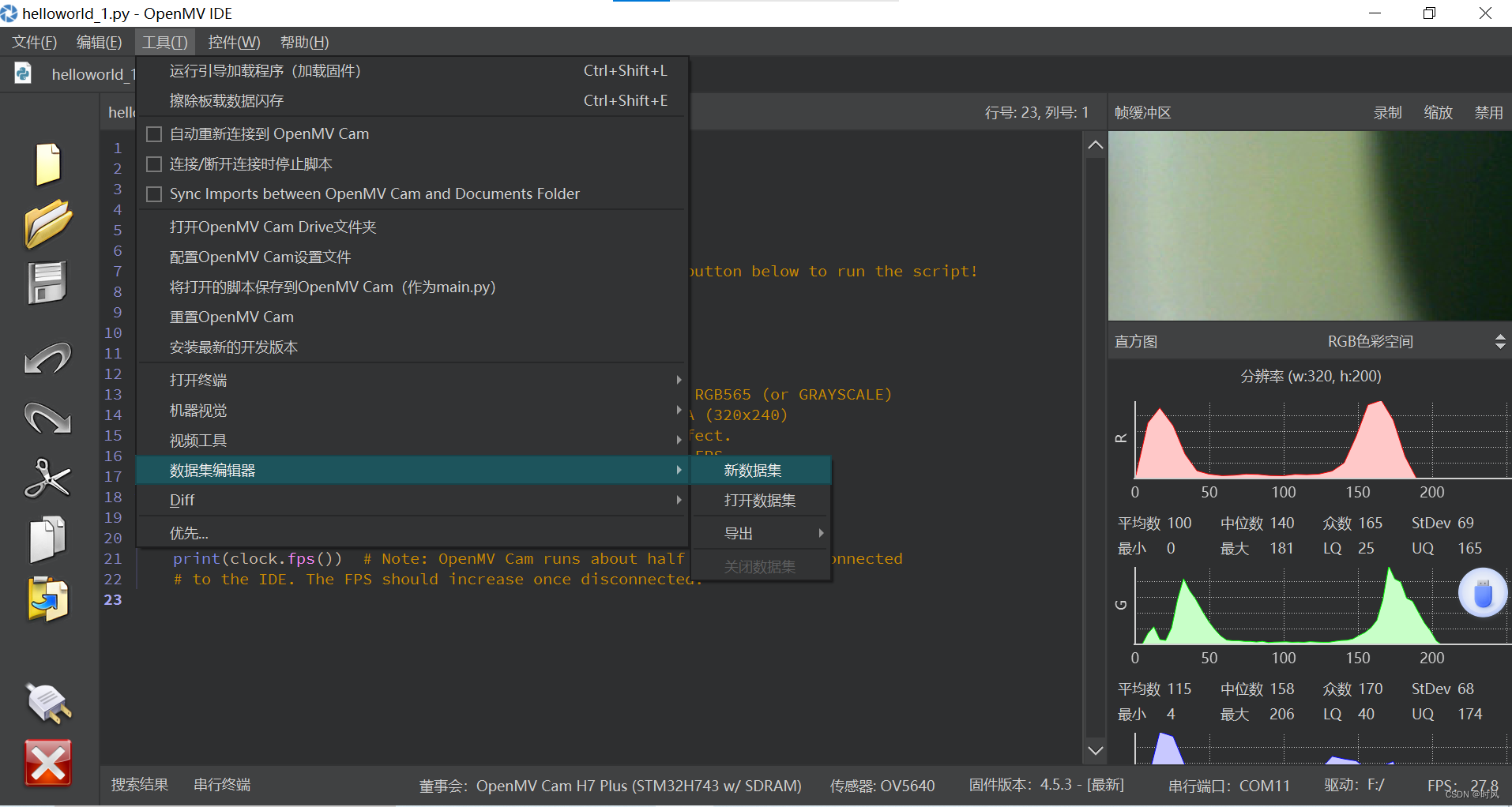Screen dimensions: 1512x807
Task: Expand the 打开终端 submenu arrow
Action: [x=679, y=380]
